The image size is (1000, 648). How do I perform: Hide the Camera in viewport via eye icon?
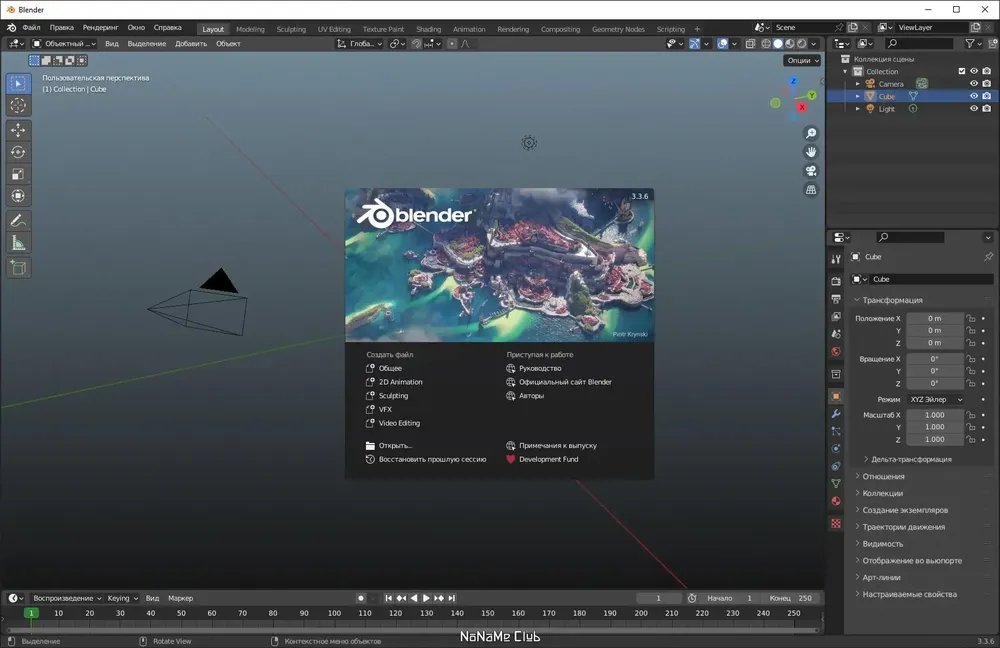point(973,84)
